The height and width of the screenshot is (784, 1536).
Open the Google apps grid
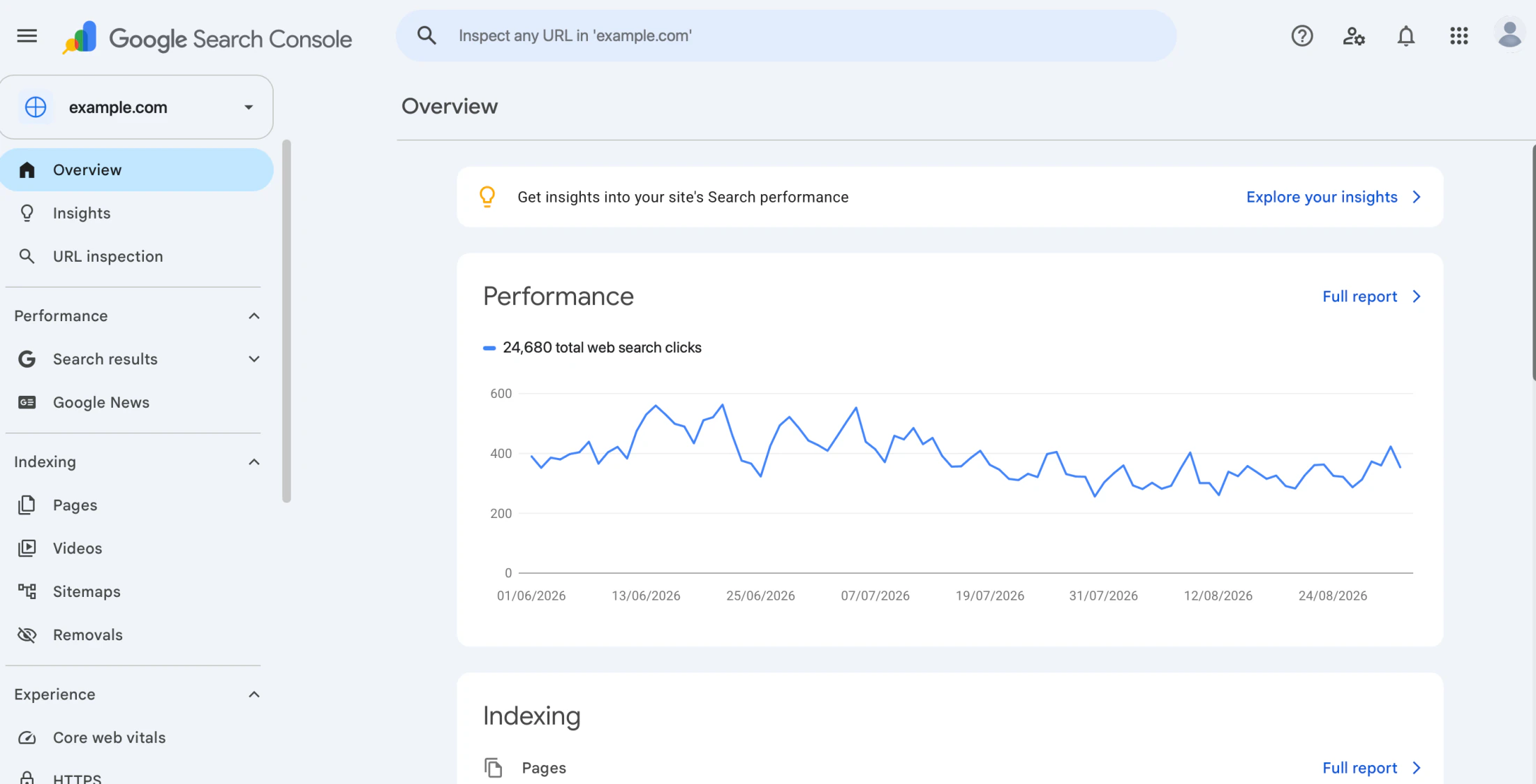click(1459, 36)
